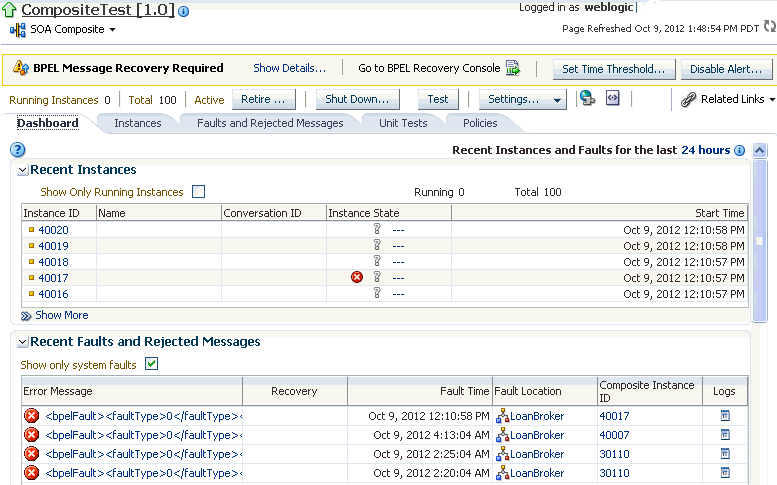Click unknown state icon for instance 40020
This screenshot has height=485, width=777.
[x=377, y=229]
